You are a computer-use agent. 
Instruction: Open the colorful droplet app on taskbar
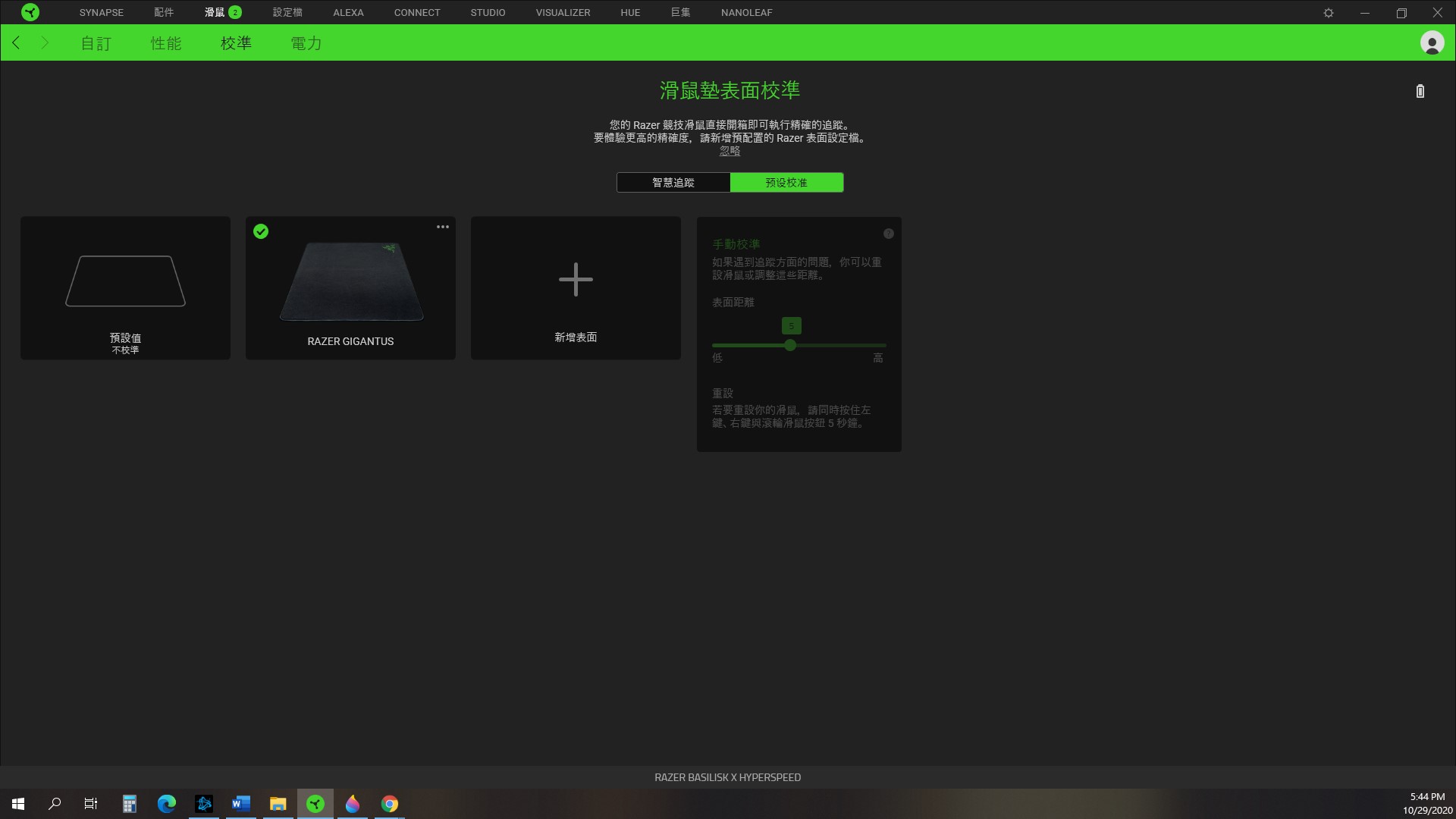[x=353, y=804]
